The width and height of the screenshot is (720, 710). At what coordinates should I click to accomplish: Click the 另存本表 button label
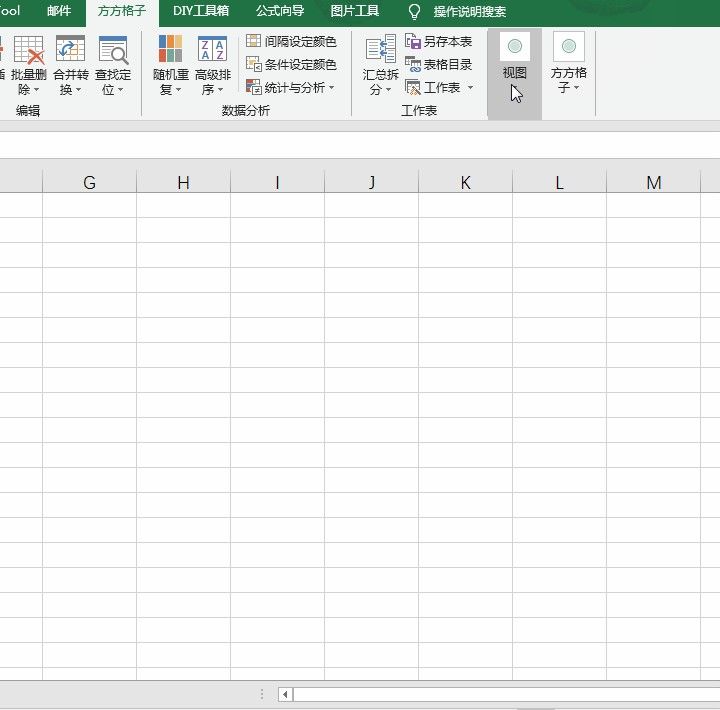(448, 41)
